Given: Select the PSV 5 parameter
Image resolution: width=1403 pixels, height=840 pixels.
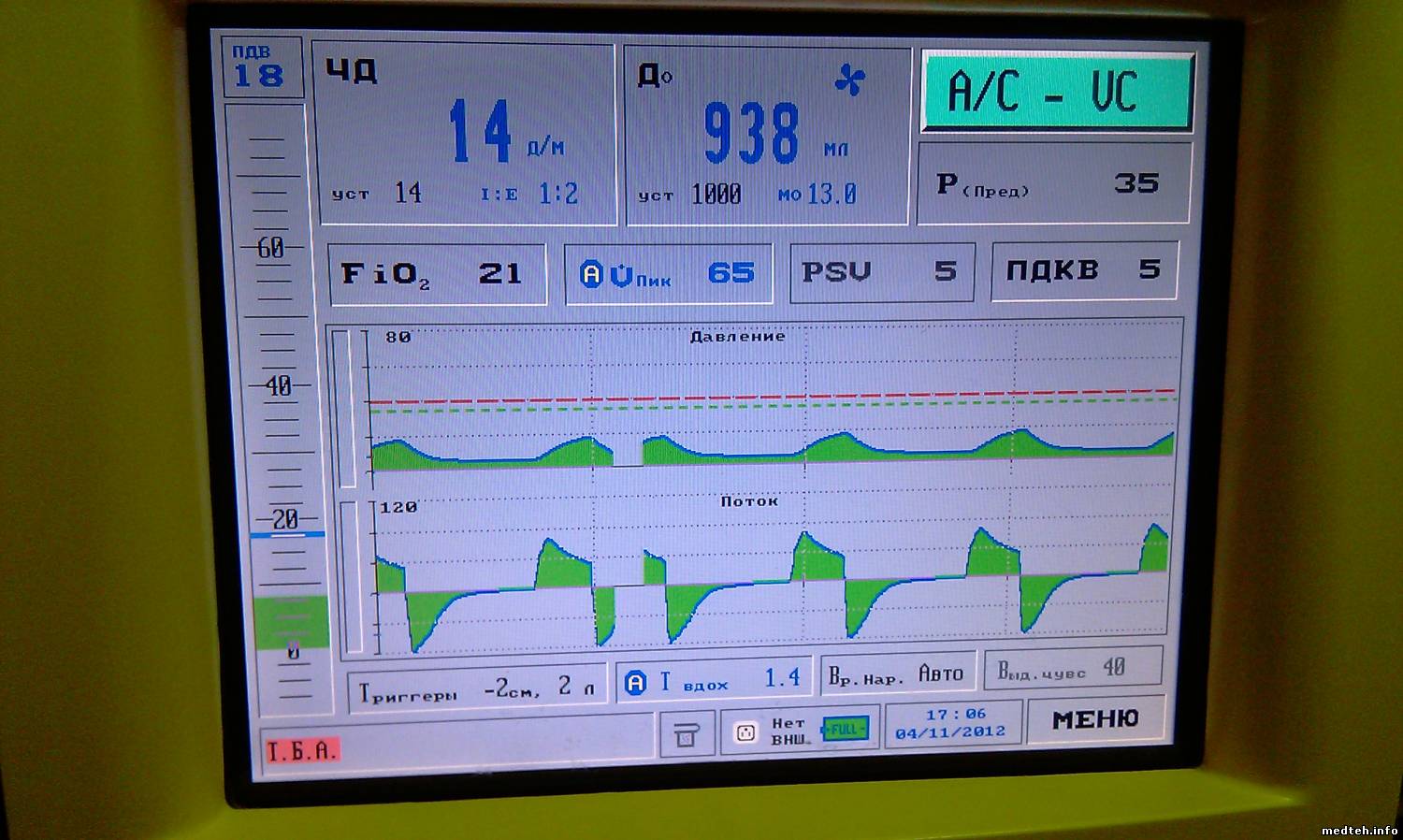Looking at the screenshot, I should click(881, 272).
